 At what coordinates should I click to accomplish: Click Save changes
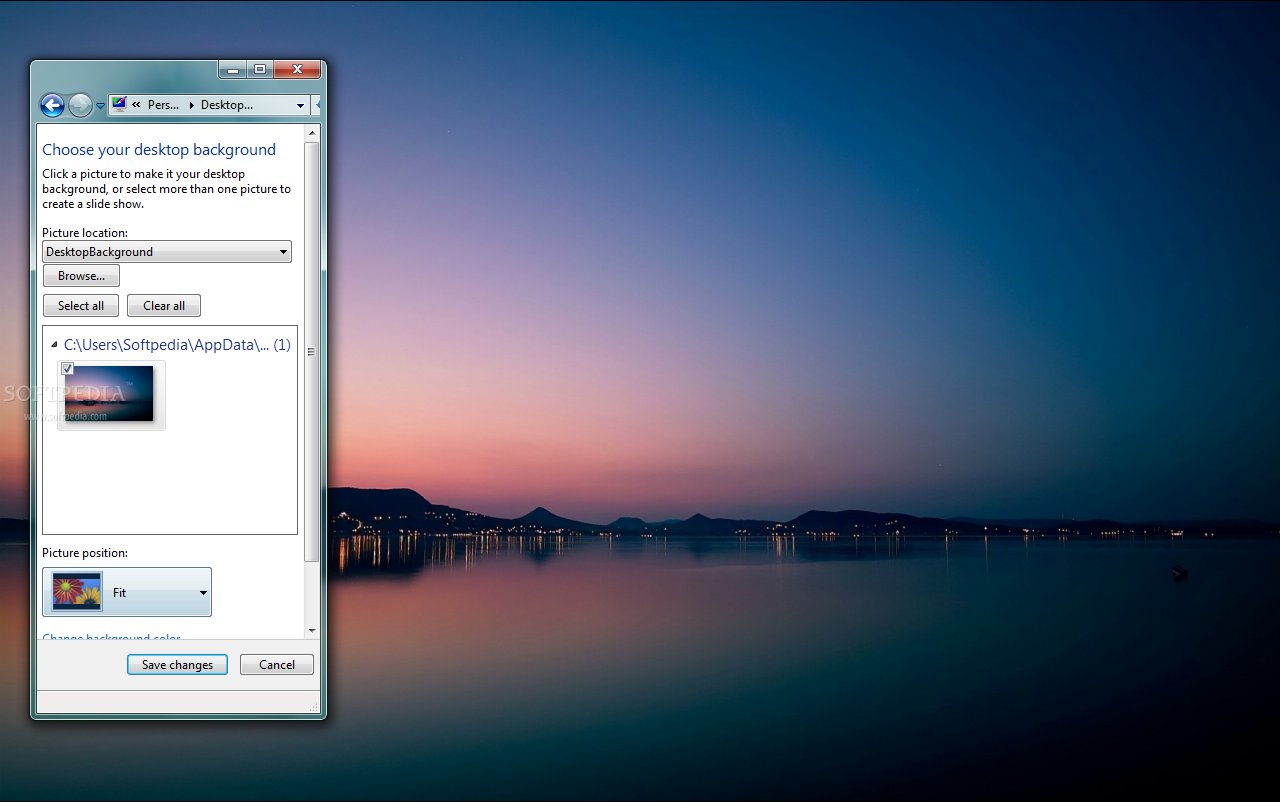(x=177, y=665)
